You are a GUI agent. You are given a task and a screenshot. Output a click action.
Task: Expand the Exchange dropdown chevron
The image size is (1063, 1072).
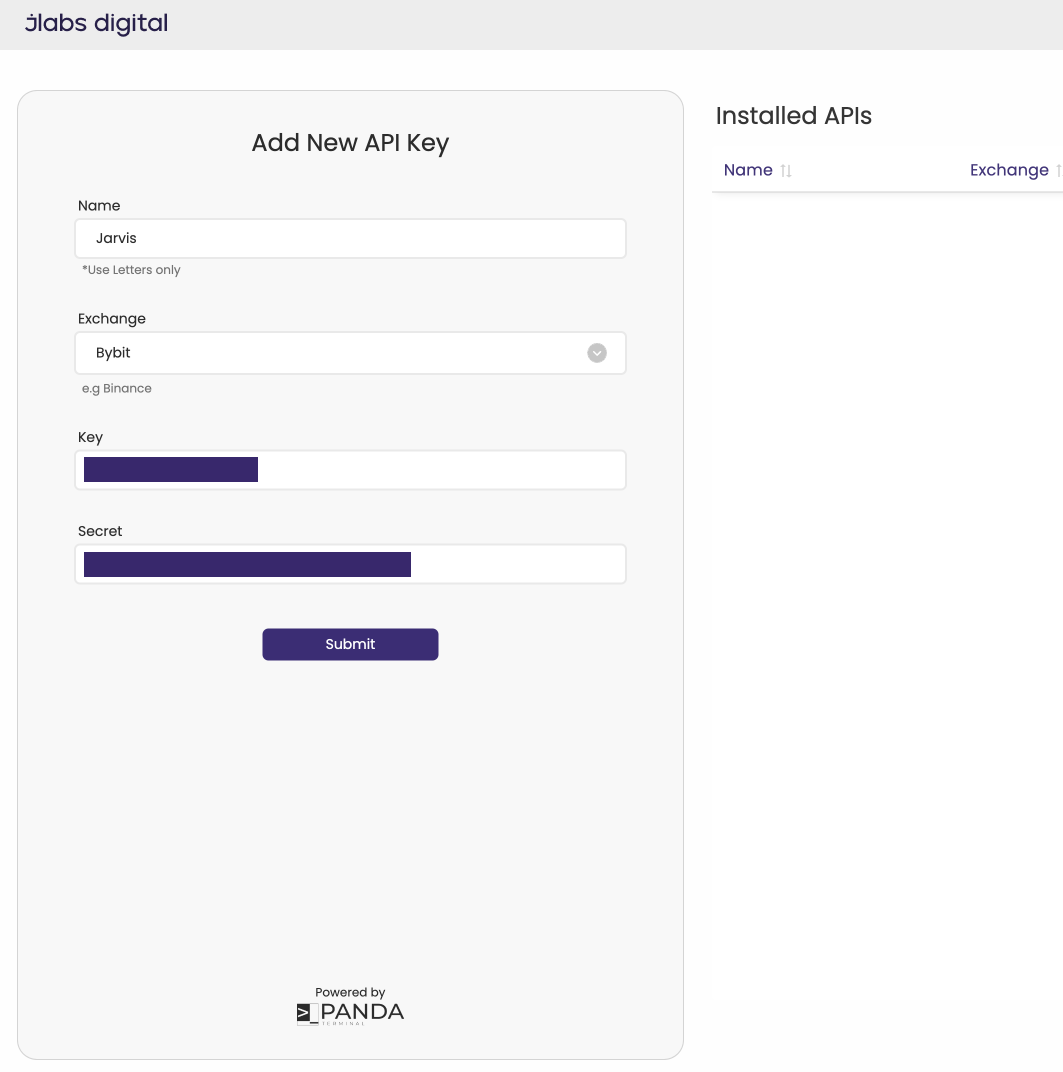click(x=597, y=353)
